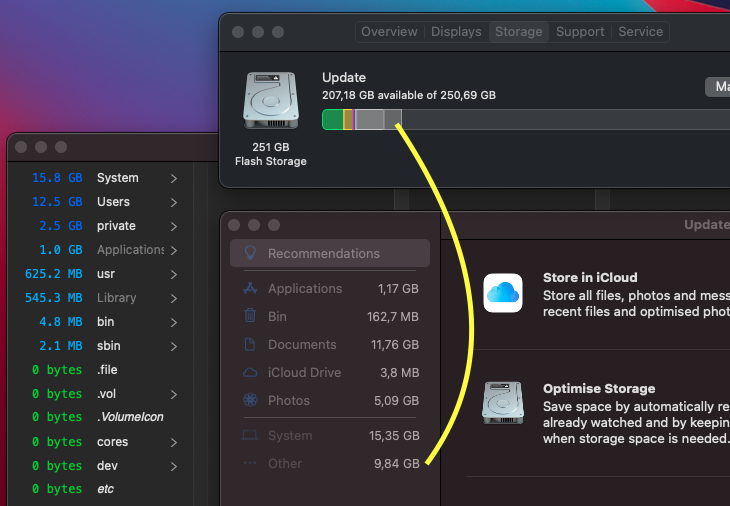Expand the Applications folder chevron in file list
730x506 pixels.
(174, 250)
